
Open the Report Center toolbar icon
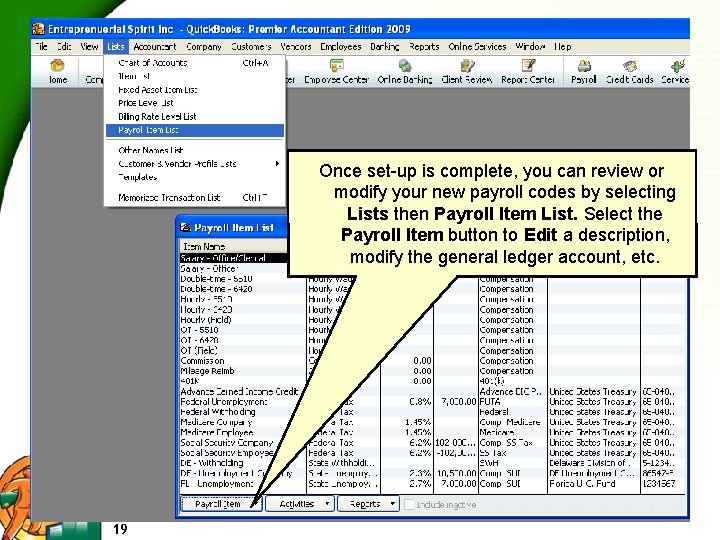(528, 71)
